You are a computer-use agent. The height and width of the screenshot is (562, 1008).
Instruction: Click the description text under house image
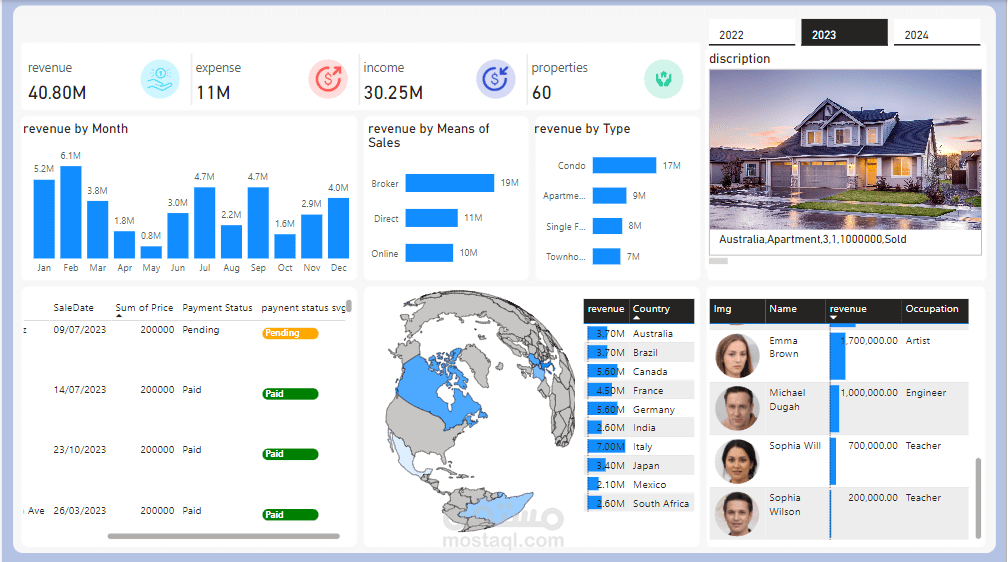tap(812, 239)
